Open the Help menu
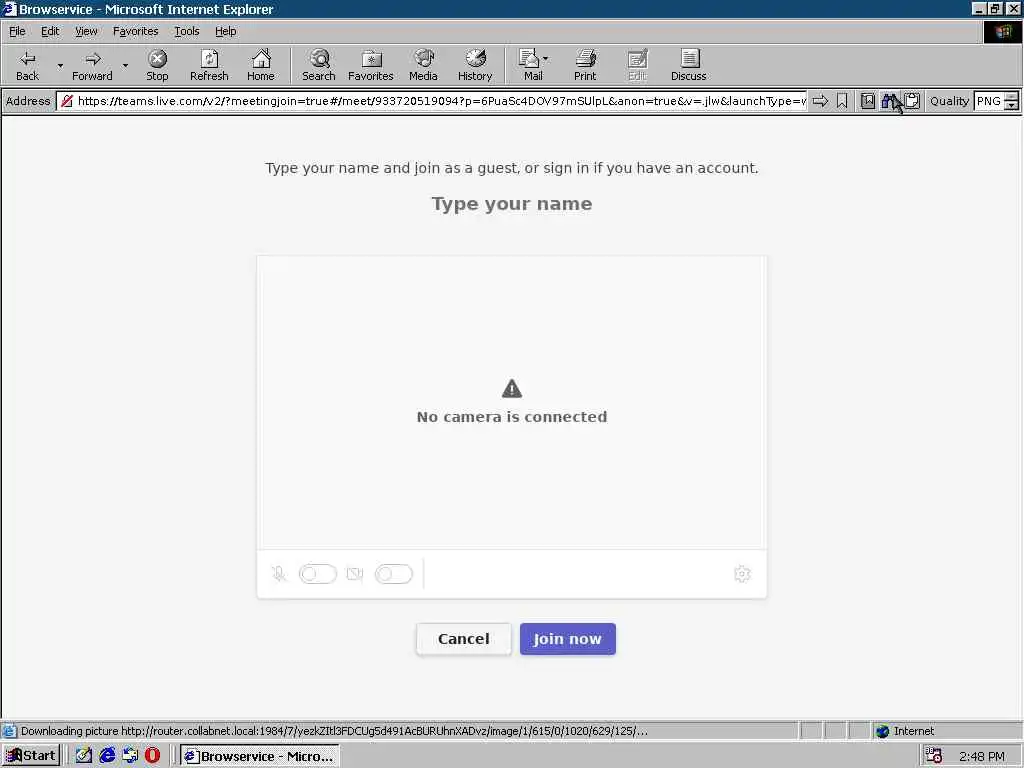 click(225, 31)
